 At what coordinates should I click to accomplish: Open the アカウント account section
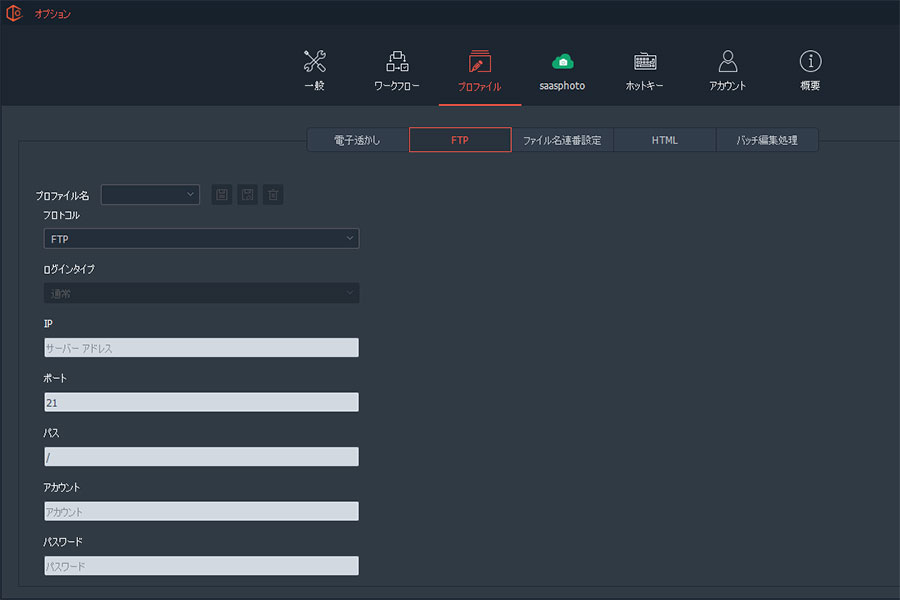pos(727,70)
